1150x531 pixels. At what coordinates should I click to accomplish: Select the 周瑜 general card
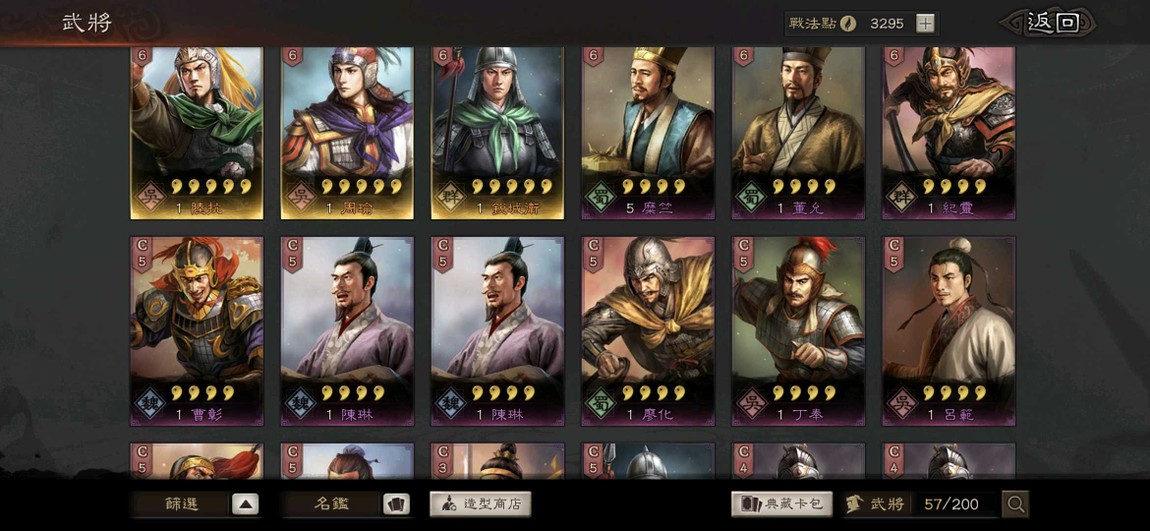[347, 133]
